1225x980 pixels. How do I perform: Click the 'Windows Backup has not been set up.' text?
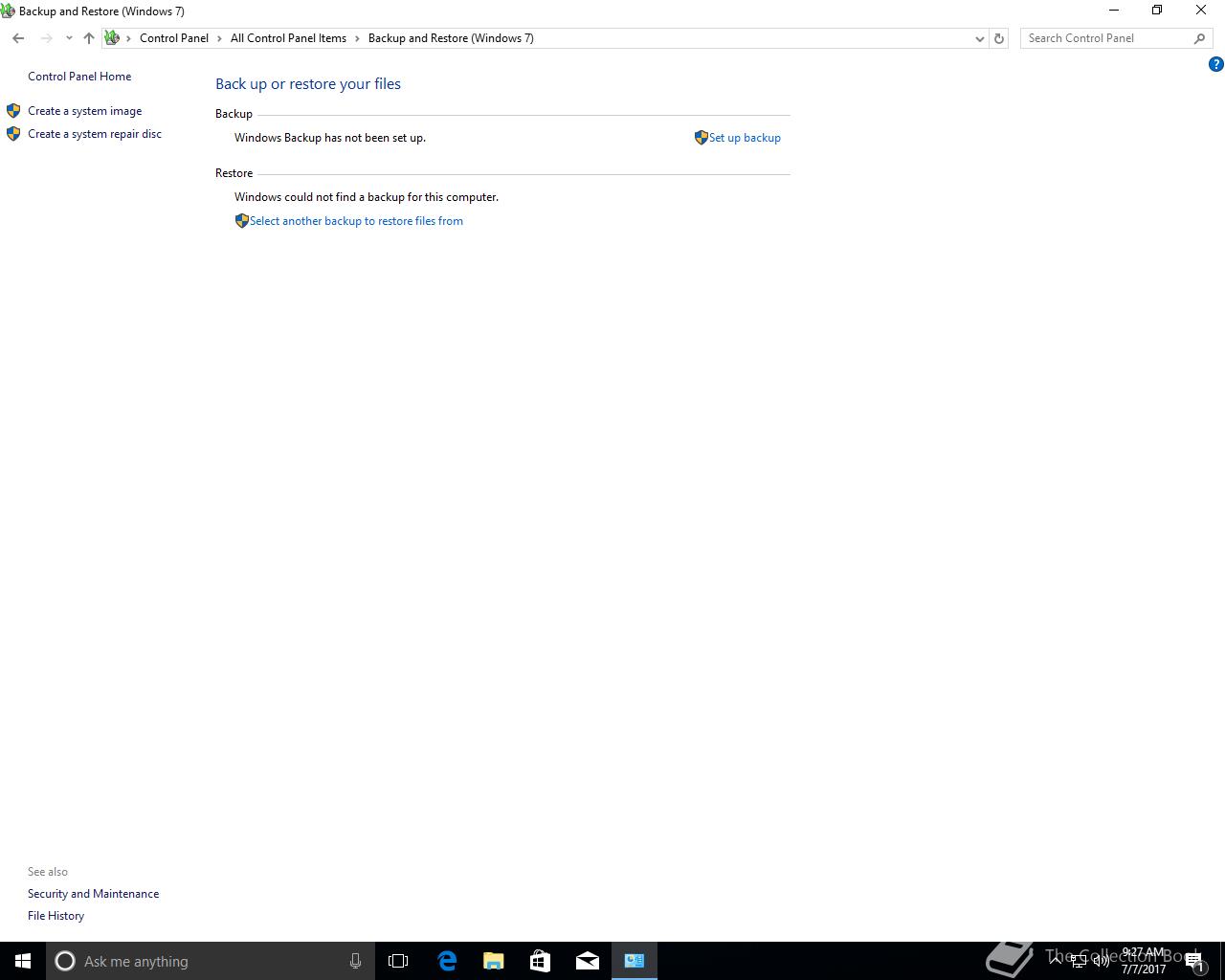click(330, 138)
